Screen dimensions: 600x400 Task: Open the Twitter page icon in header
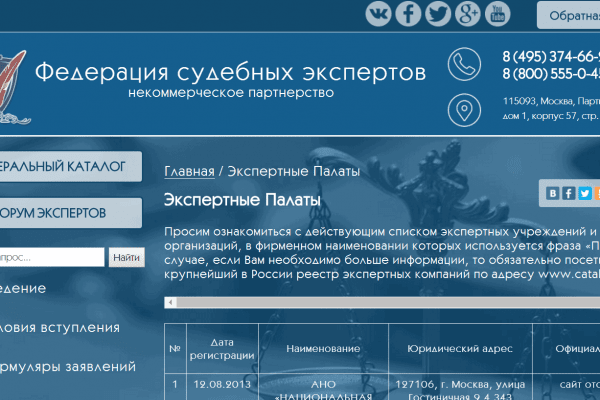pyautogui.click(x=438, y=14)
